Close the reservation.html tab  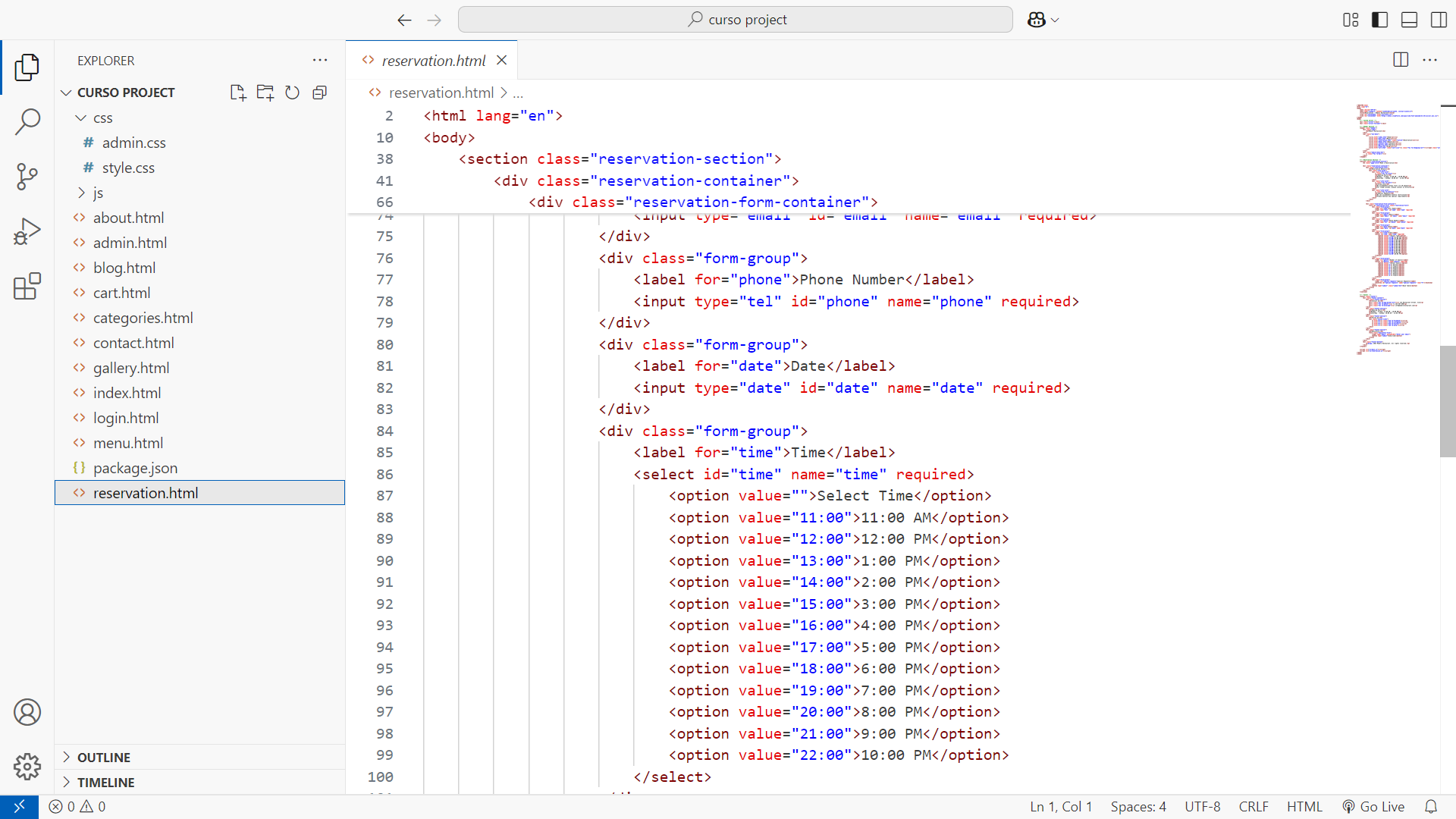click(501, 60)
